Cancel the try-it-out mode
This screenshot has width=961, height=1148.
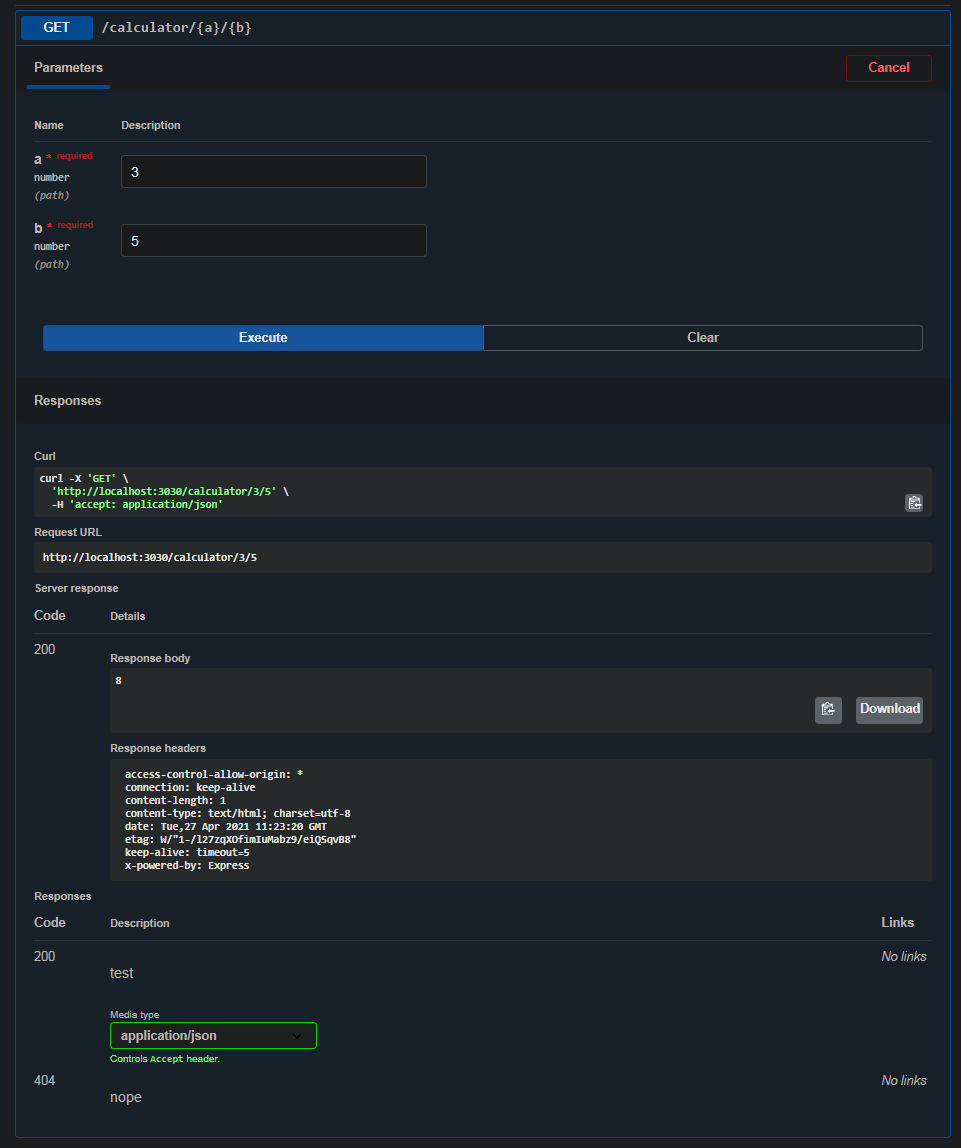[889, 68]
